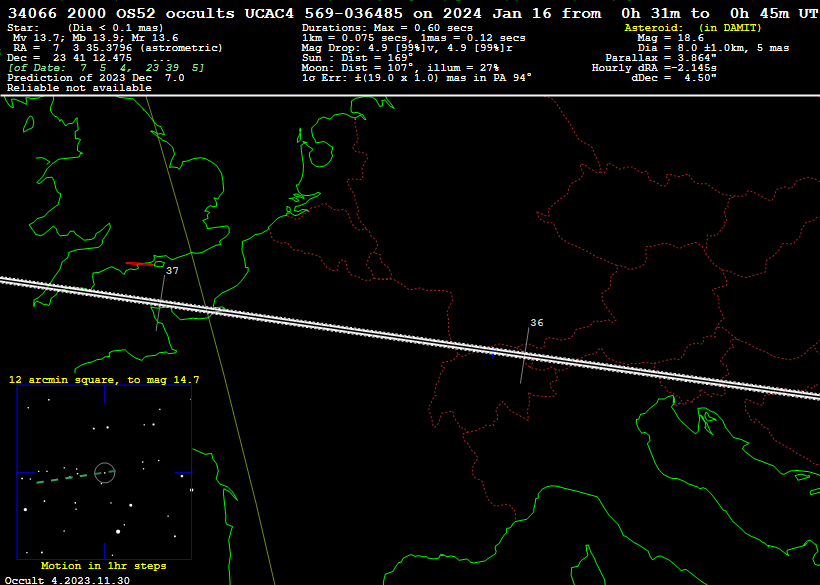
Task: Click the 'Star: (Dia < 0.1 mas)' line
Action: tap(86, 28)
